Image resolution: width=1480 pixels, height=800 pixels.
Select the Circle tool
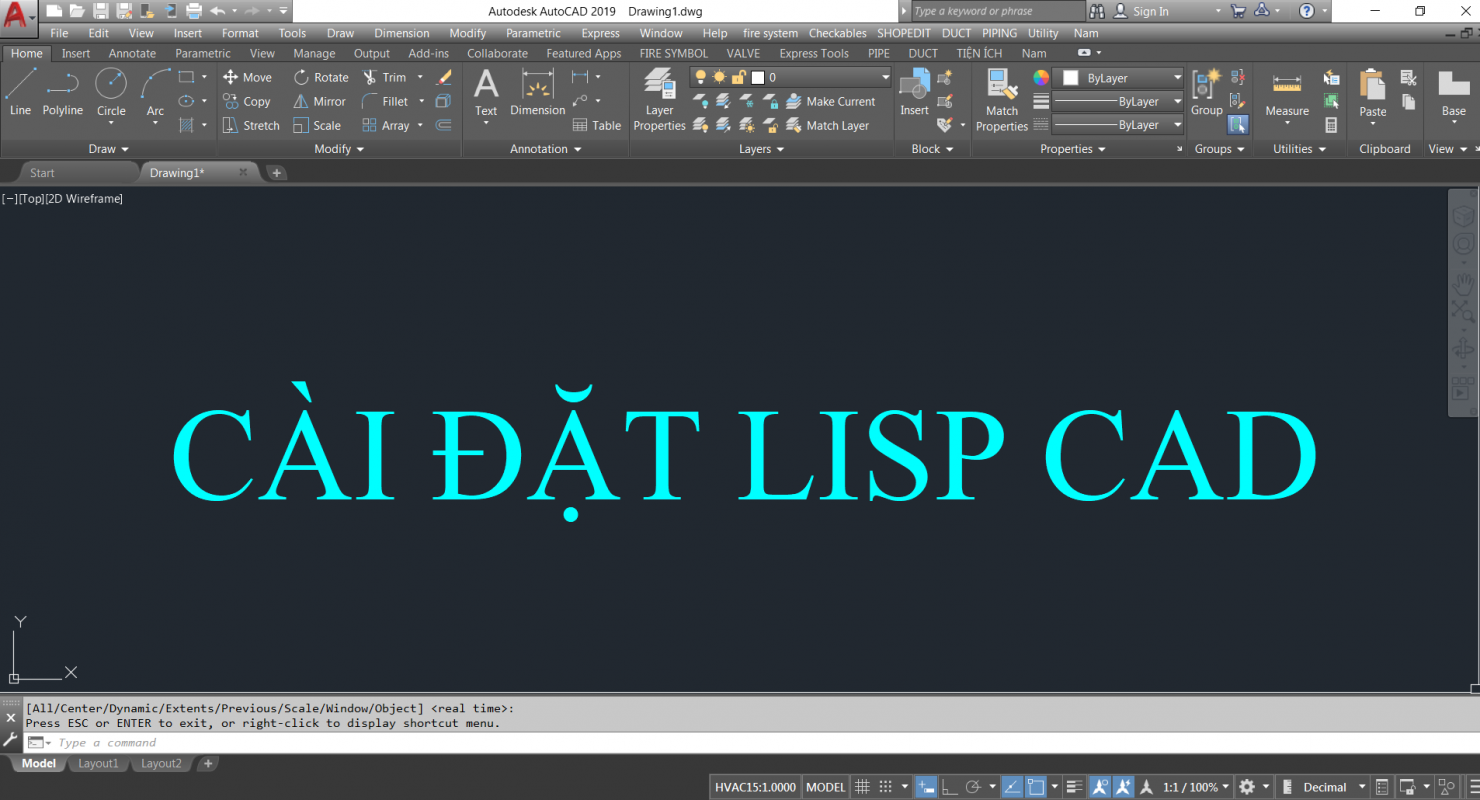111,91
